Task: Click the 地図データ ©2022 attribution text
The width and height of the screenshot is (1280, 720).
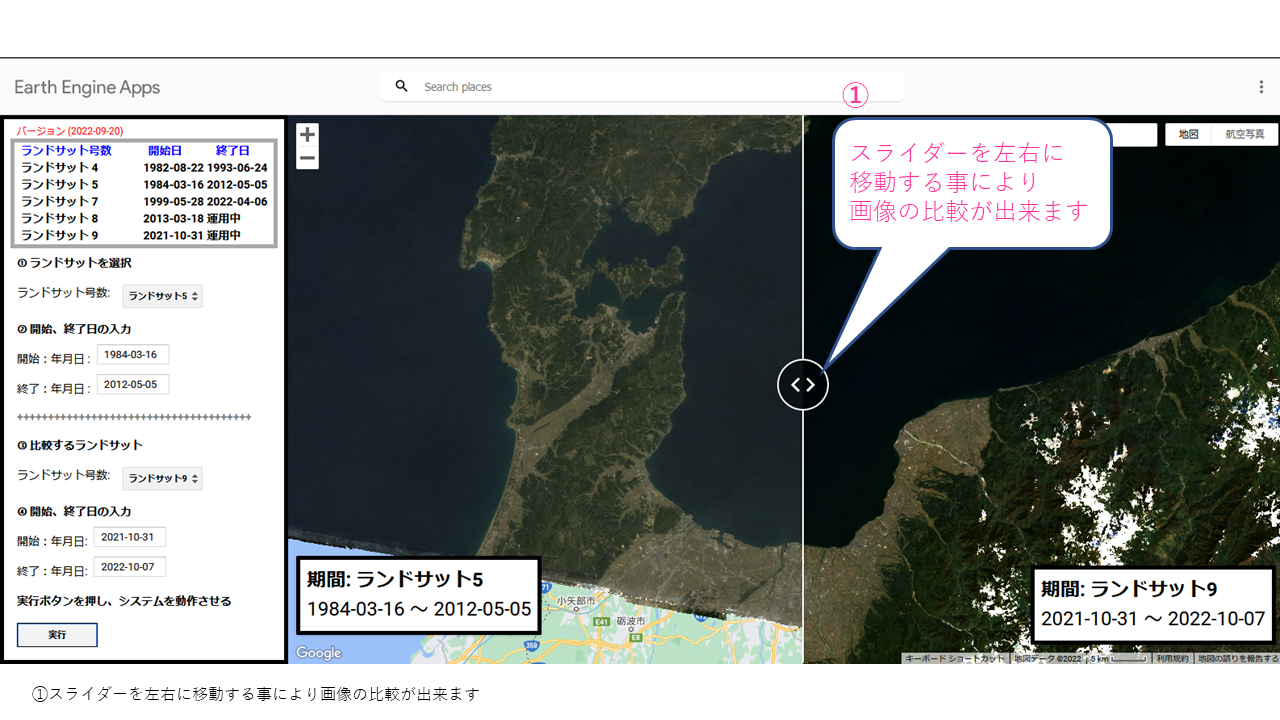Action: point(1047,659)
